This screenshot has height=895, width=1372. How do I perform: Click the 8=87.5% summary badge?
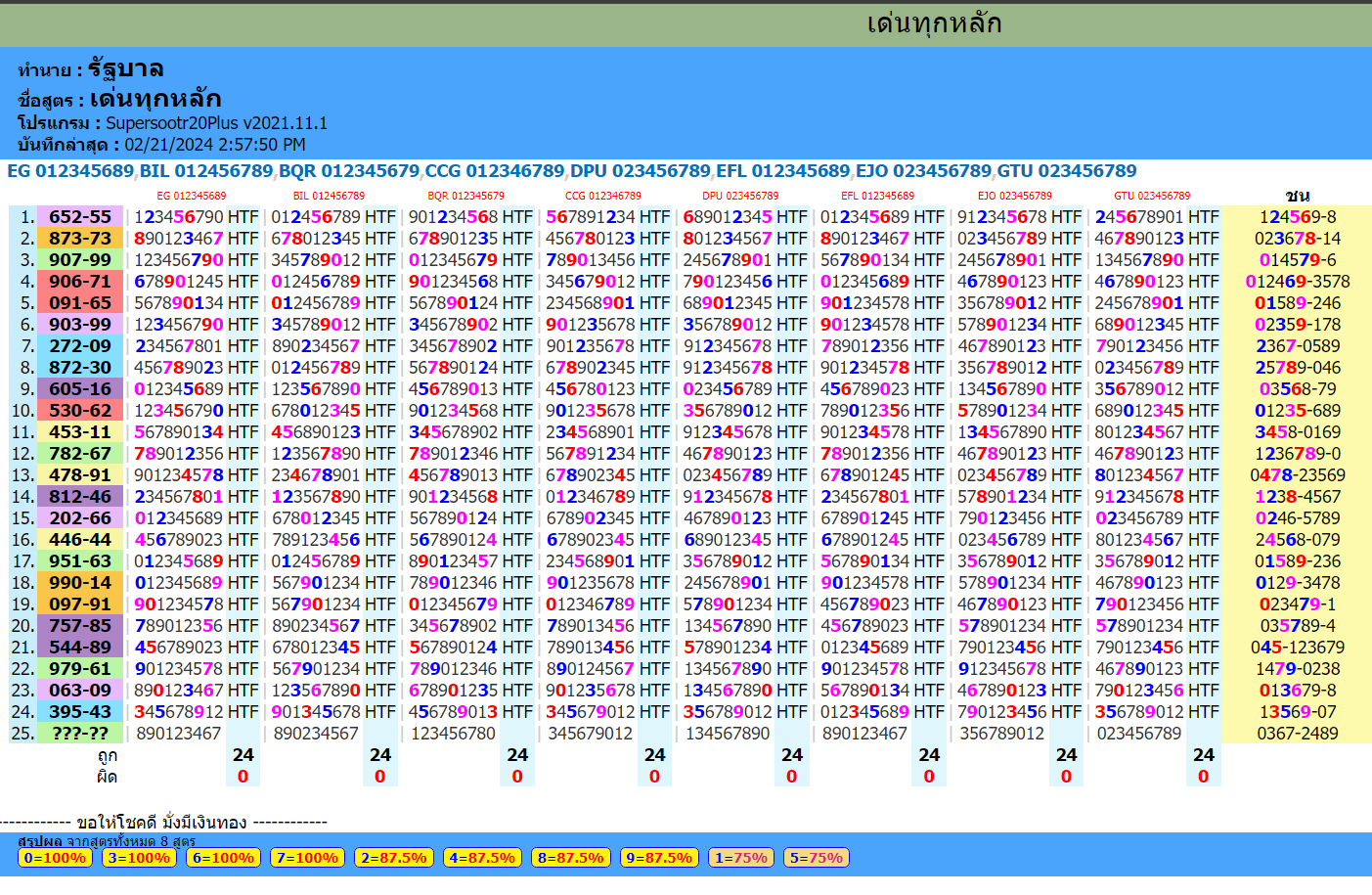tap(570, 858)
